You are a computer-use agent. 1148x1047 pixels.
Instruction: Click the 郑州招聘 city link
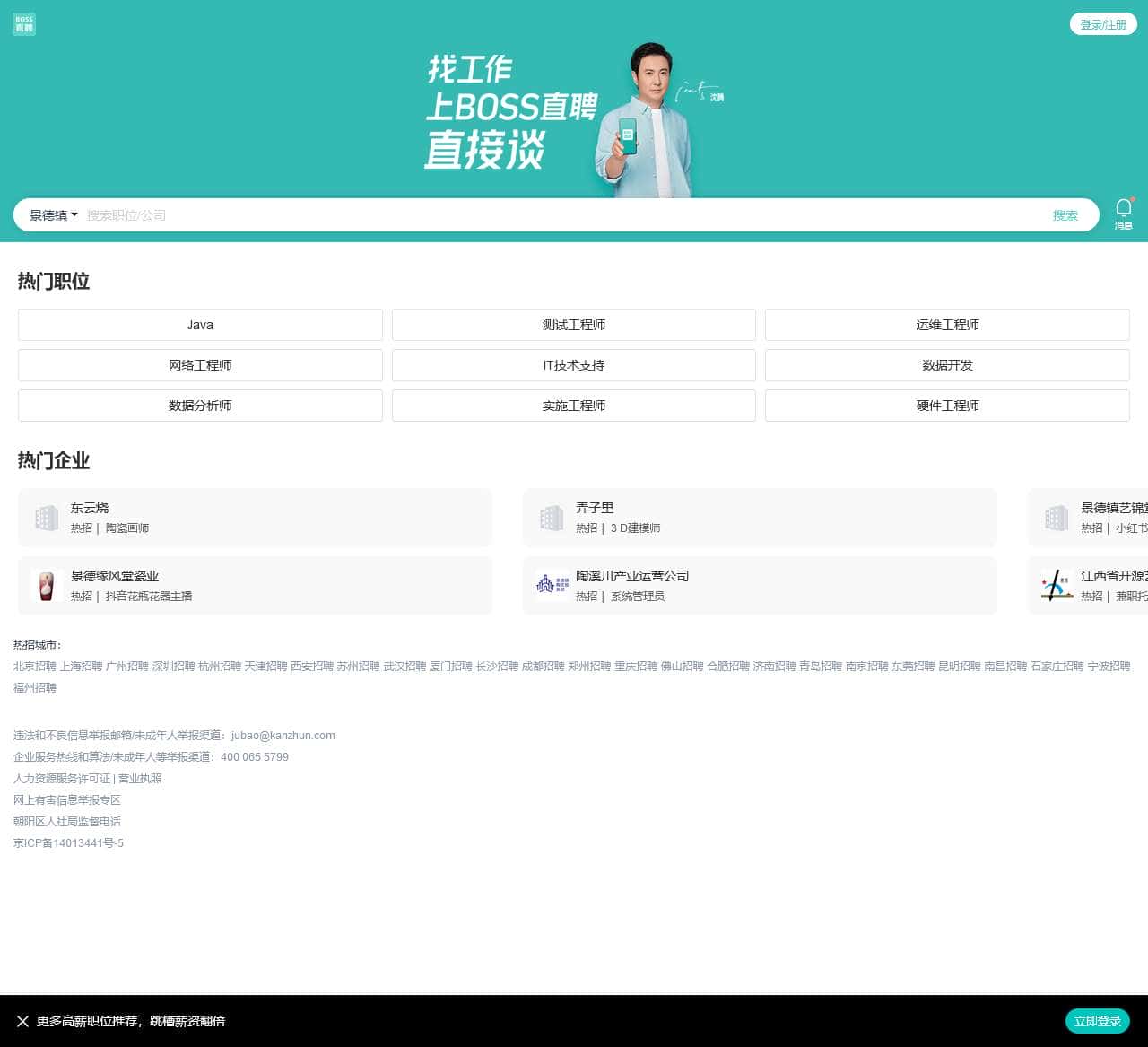(590, 667)
